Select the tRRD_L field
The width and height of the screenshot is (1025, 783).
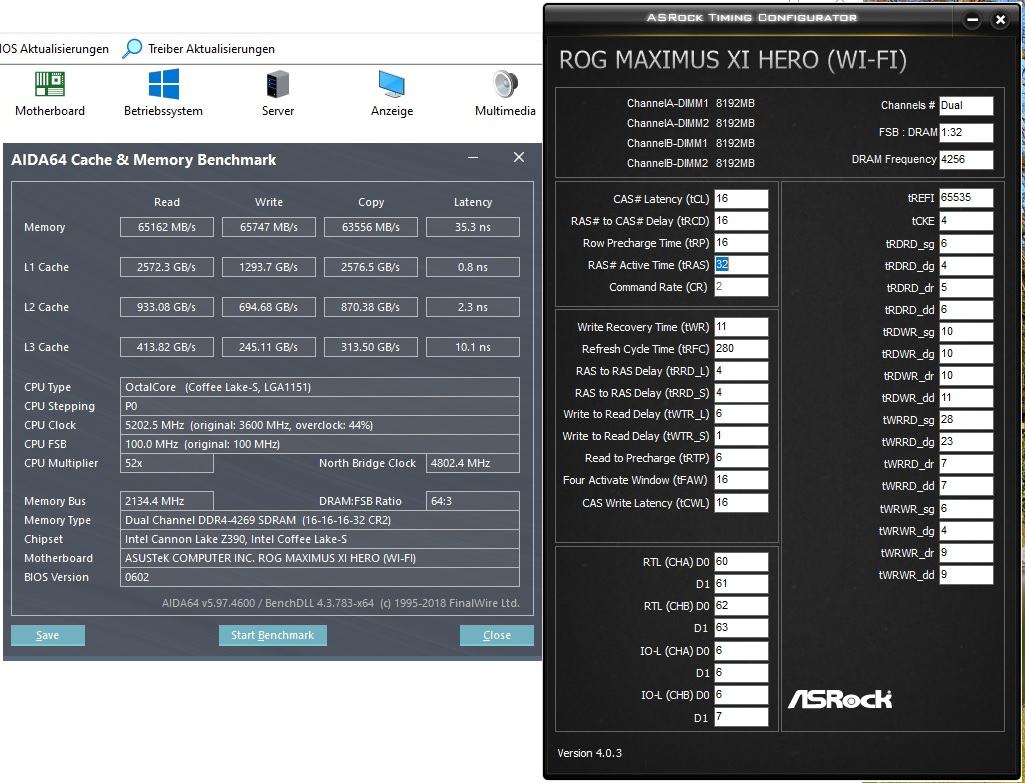tap(741, 371)
